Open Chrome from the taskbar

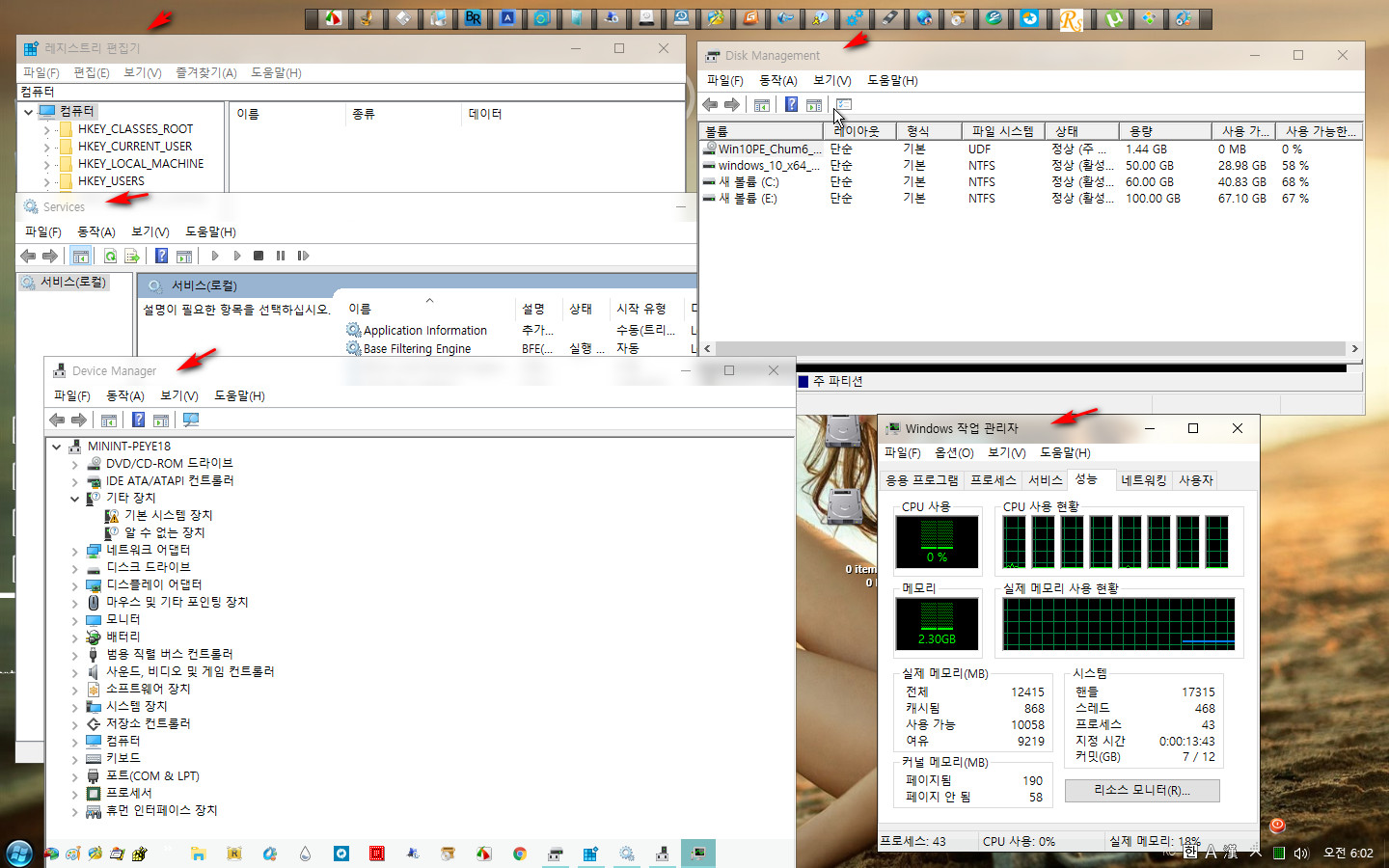click(520, 854)
